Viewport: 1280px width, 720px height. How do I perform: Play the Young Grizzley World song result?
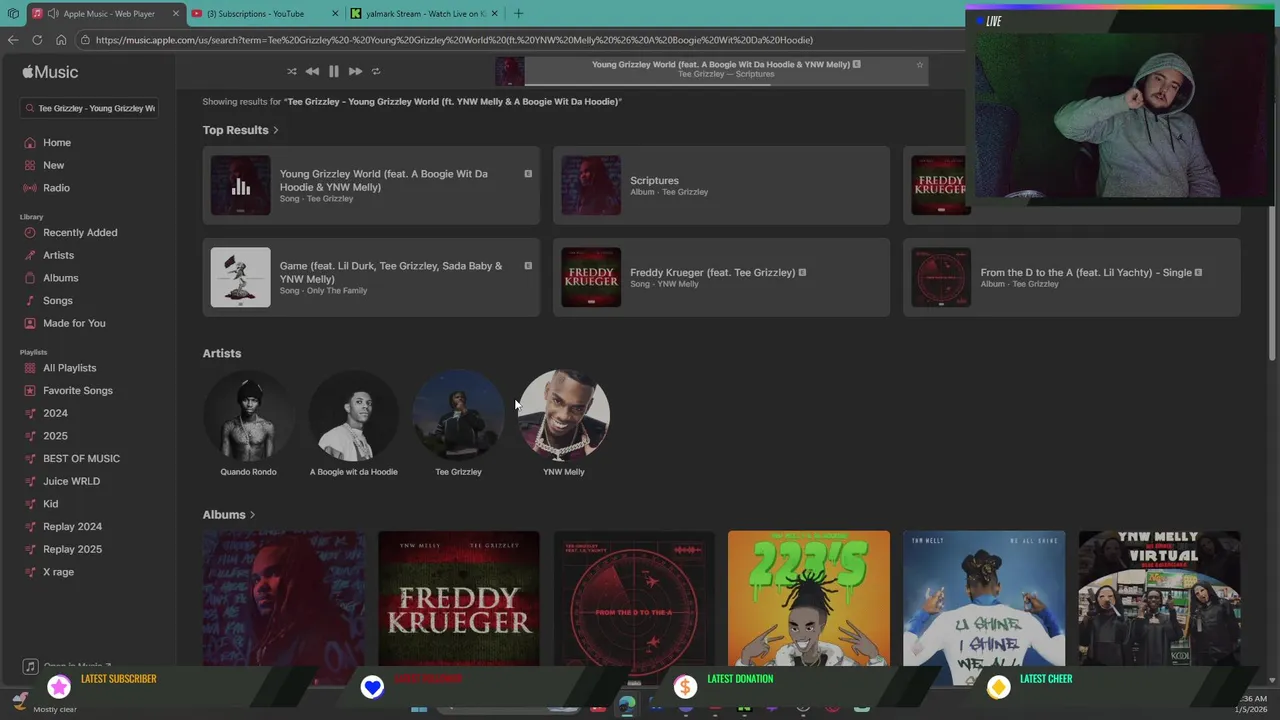point(371,185)
